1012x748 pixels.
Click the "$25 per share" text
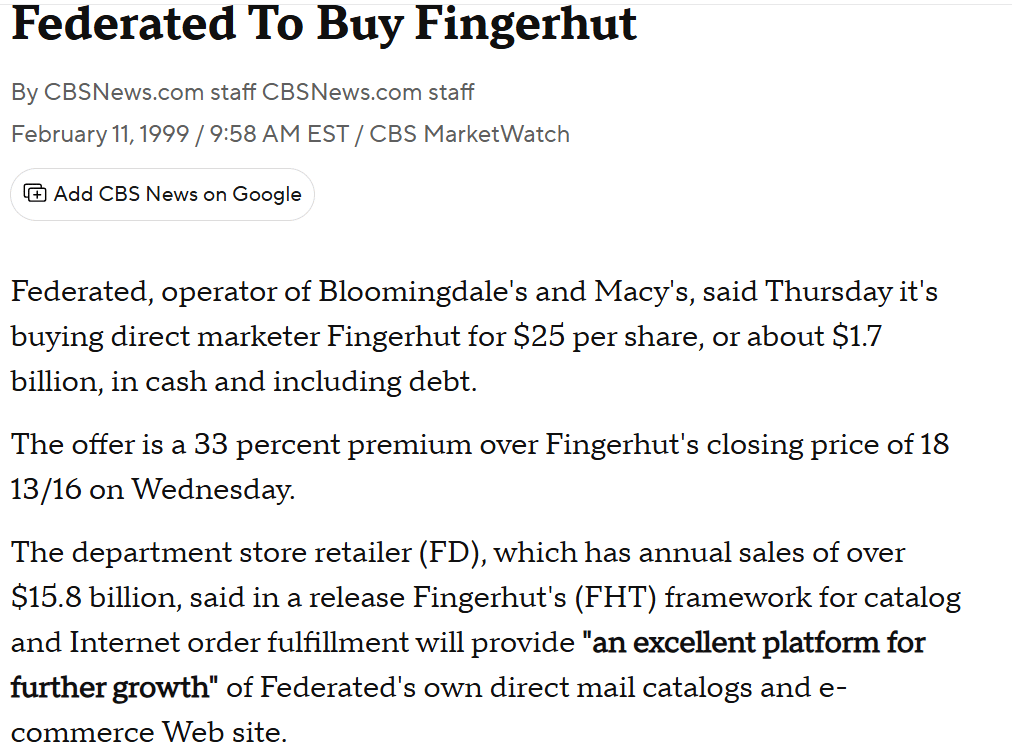[x=586, y=337]
